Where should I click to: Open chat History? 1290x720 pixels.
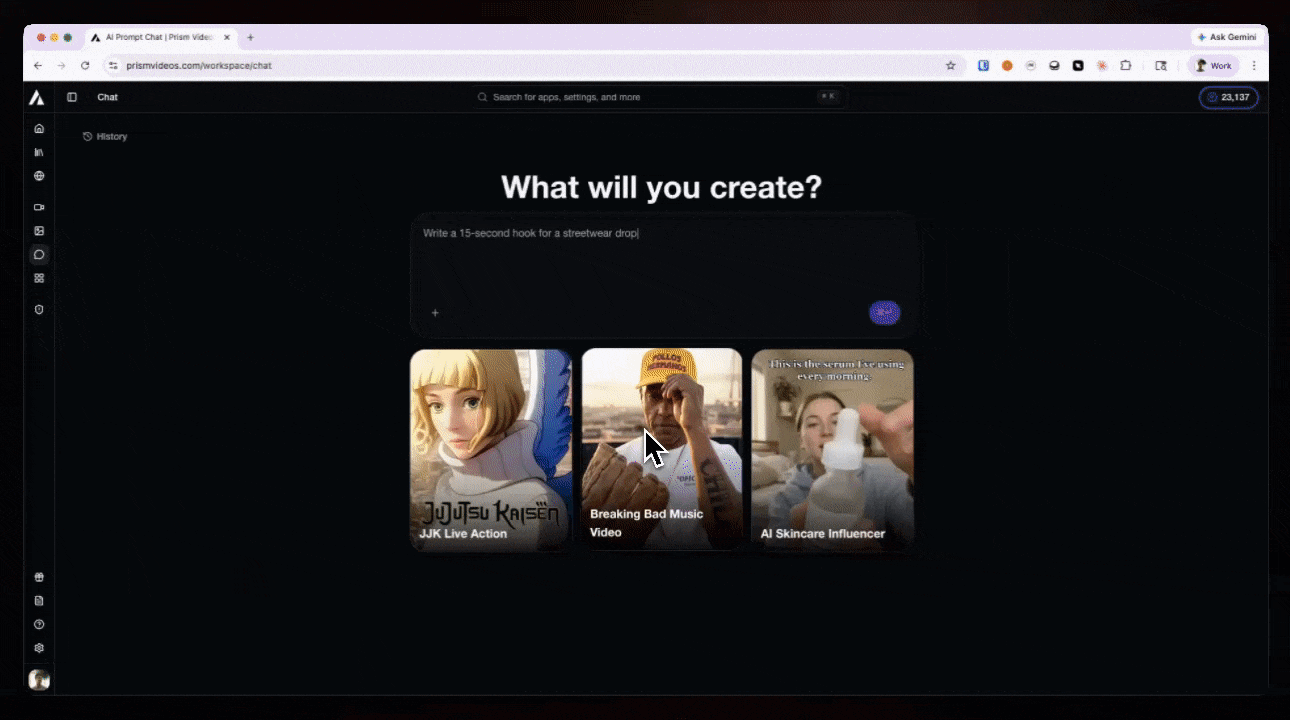105,136
